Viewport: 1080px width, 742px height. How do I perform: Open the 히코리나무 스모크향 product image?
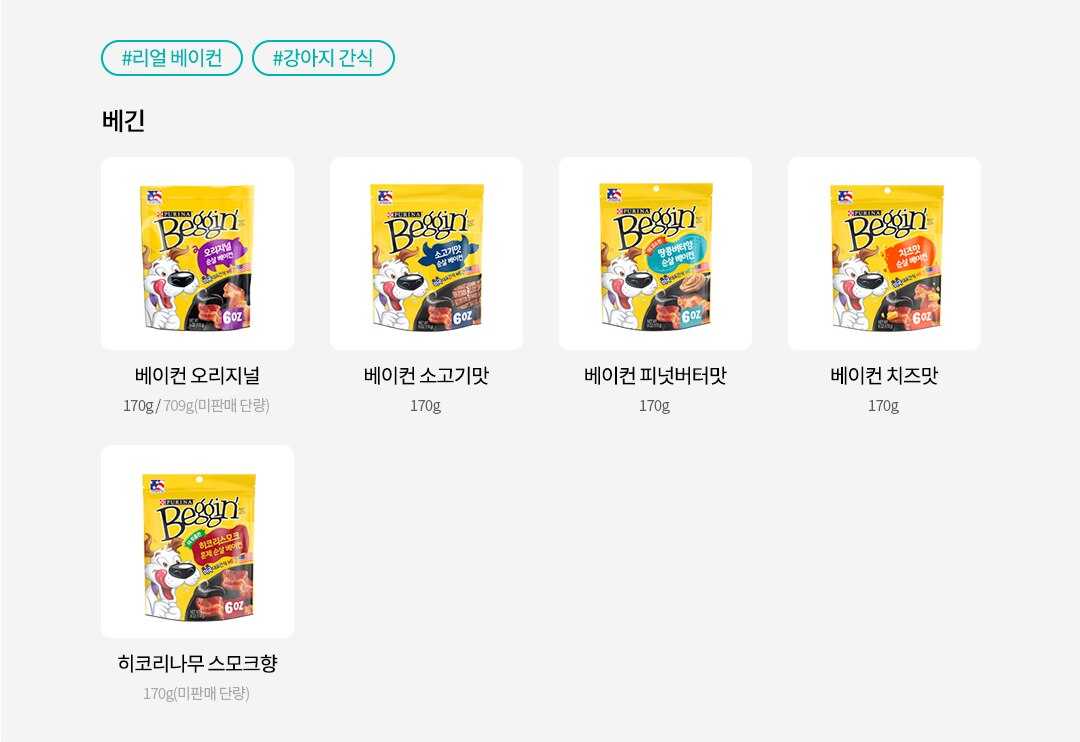pyautogui.click(x=197, y=542)
